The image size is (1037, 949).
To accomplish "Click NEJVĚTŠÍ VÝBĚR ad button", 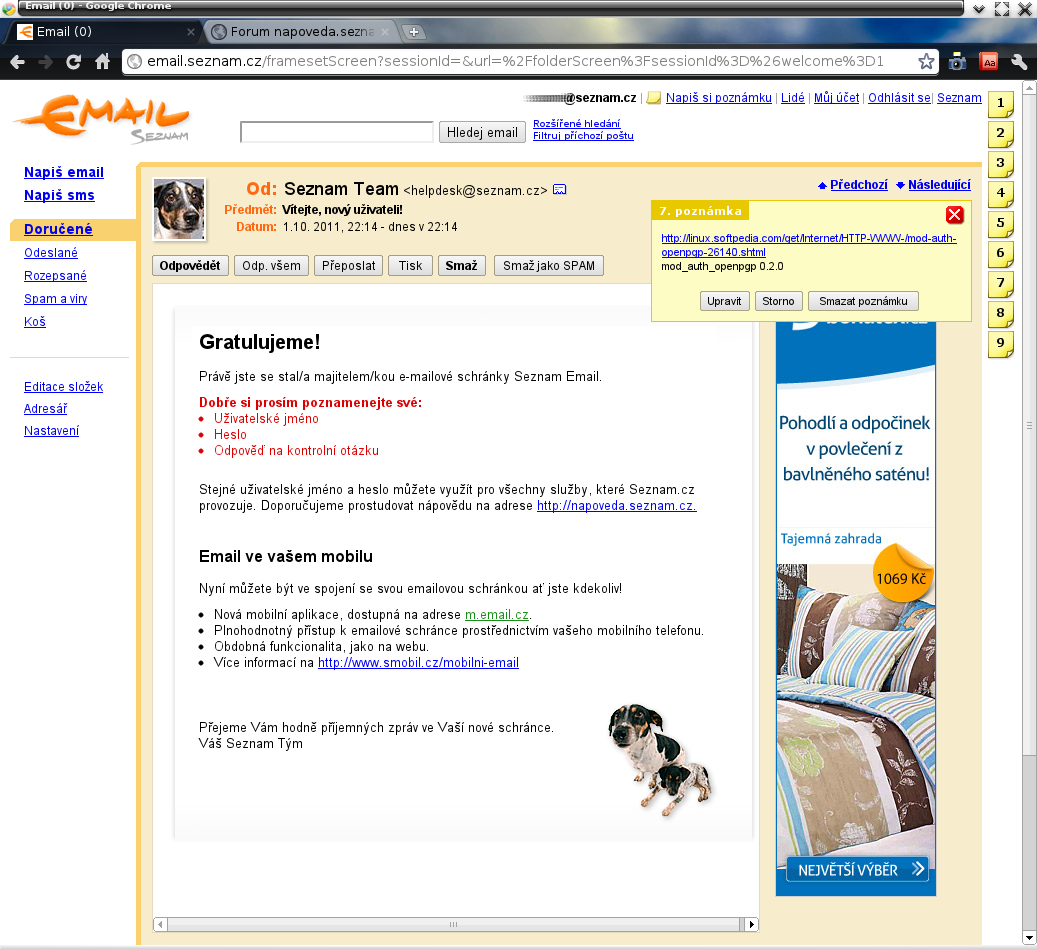I will pyautogui.click(x=857, y=870).
